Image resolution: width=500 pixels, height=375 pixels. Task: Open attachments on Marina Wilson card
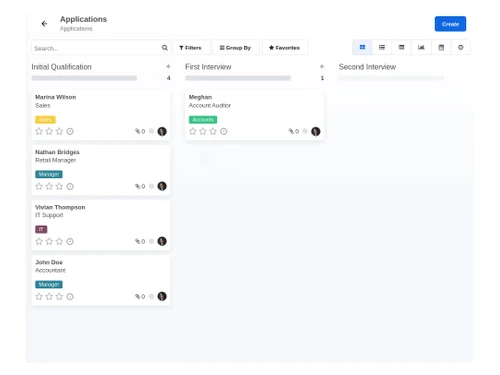click(140, 131)
